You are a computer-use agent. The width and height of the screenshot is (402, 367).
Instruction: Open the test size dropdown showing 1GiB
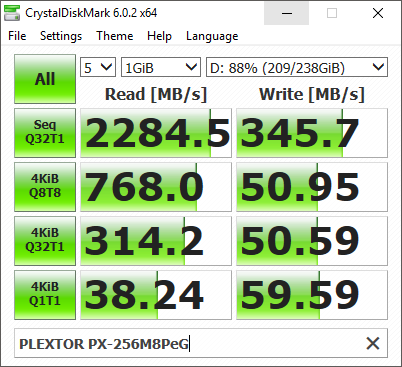(x=161, y=67)
